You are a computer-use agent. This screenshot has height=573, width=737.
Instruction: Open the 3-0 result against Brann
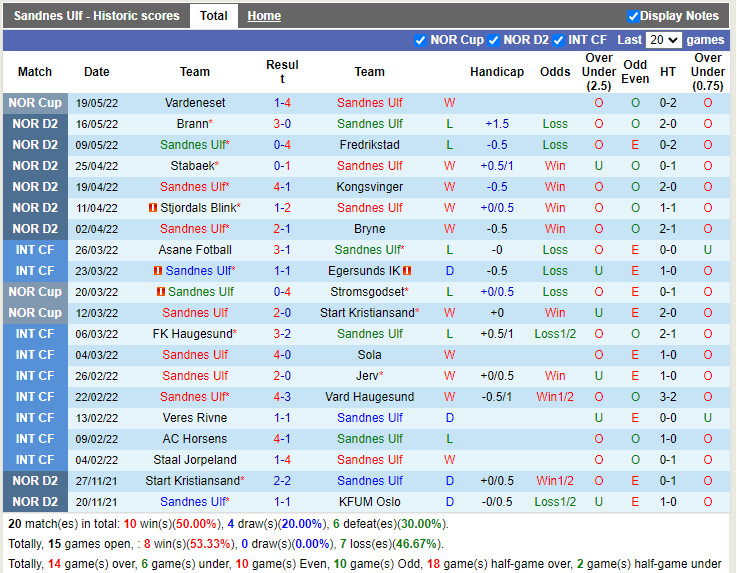[x=282, y=124]
